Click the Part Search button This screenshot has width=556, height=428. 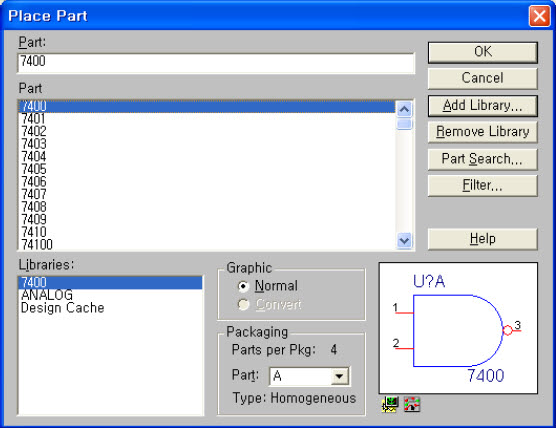point(483,159)
